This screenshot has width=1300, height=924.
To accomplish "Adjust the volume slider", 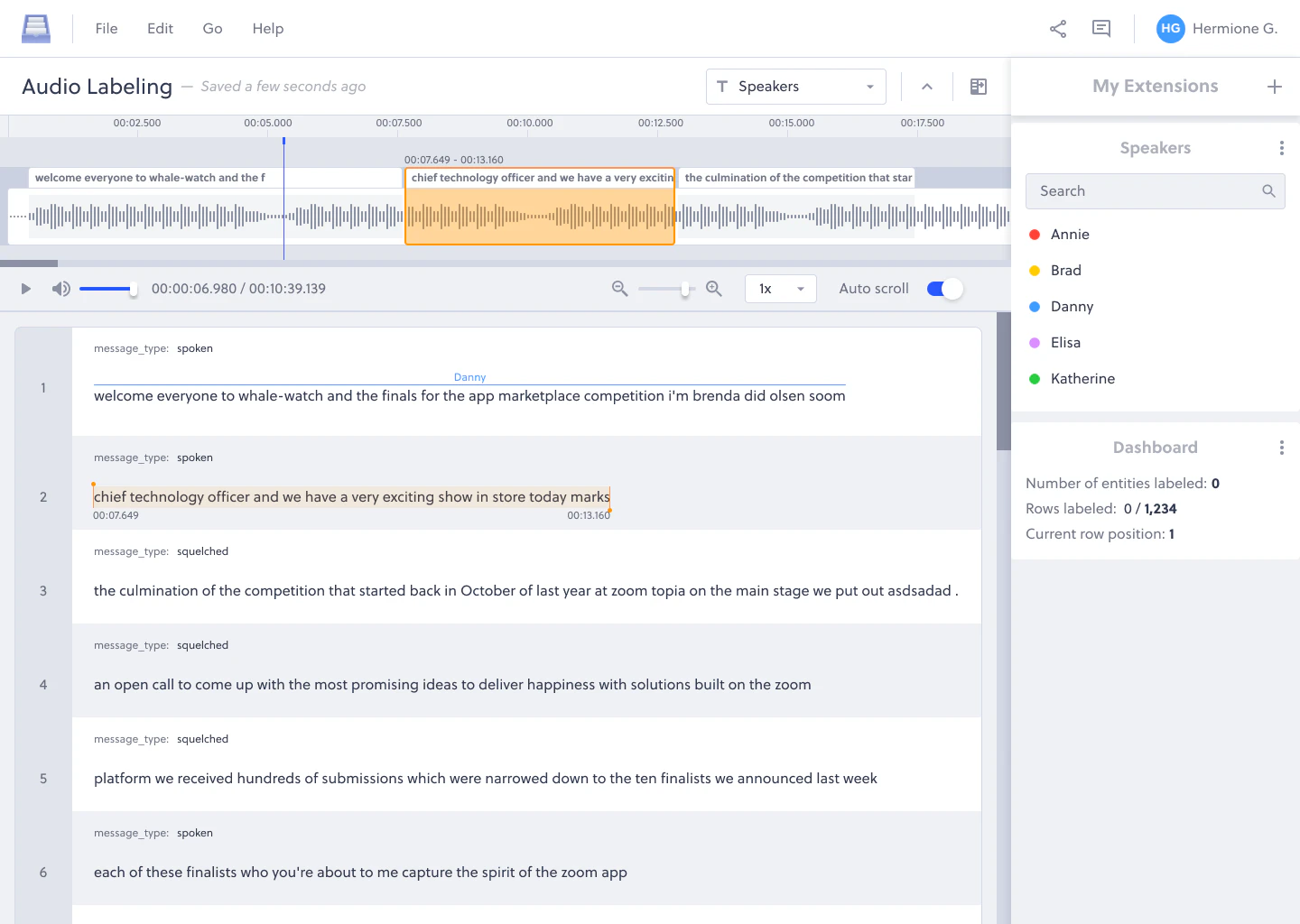I will coord(107,289).
